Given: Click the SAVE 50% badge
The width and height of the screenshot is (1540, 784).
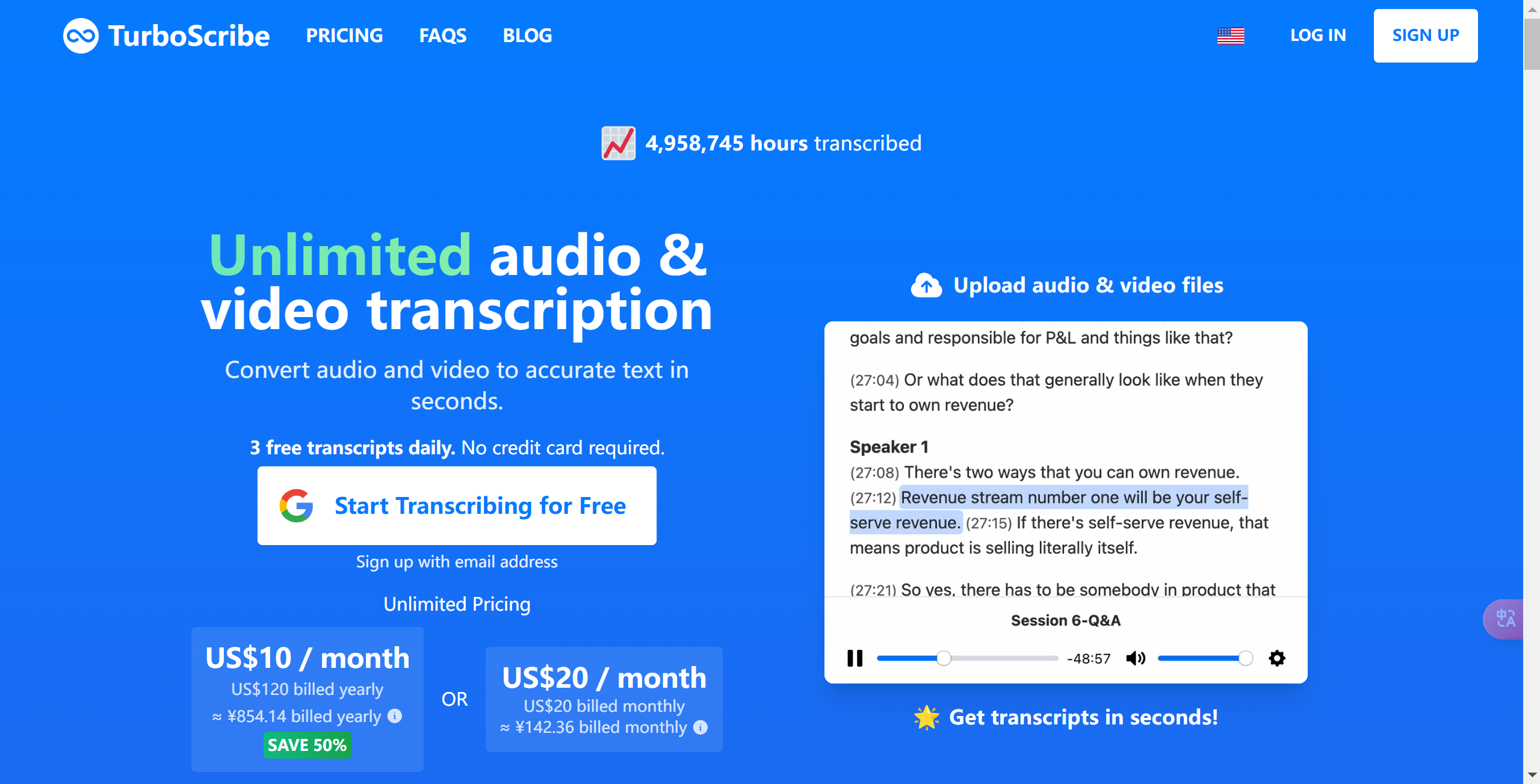Looking at the screenshot, I should point(307,745).
